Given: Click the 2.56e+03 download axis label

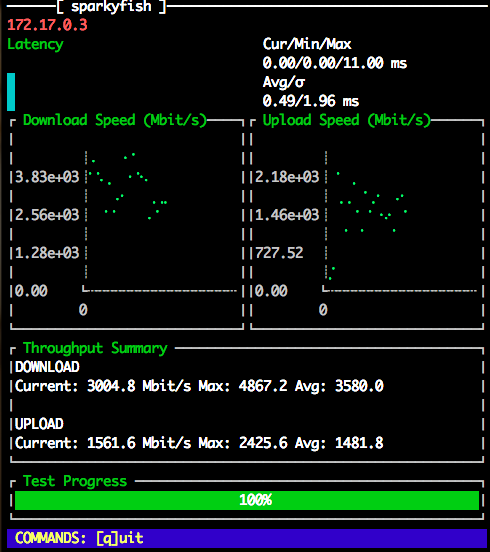Looking at the screenshot, I should coord(47,215).
